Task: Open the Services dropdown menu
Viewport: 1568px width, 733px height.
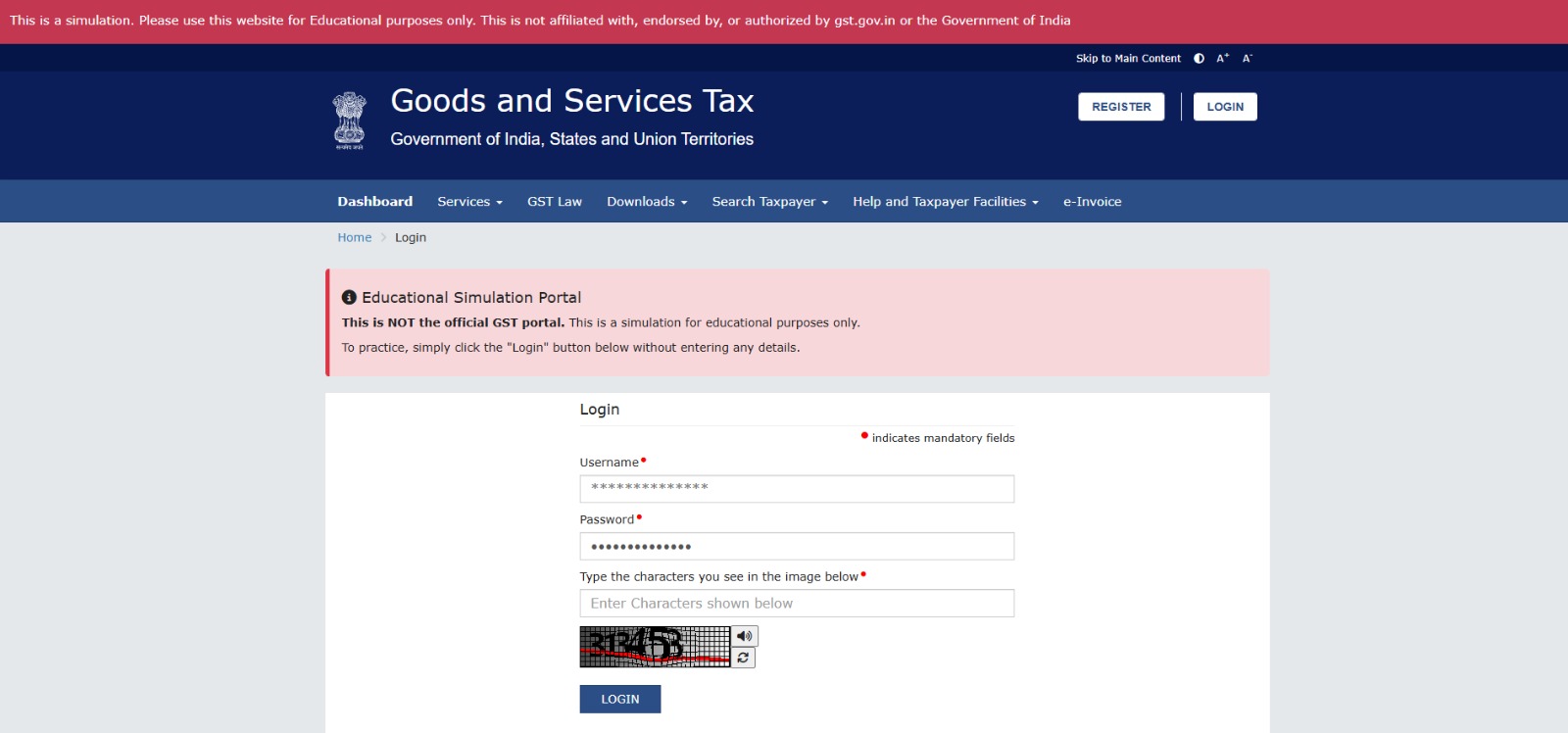Action: (x=470, y=202)
